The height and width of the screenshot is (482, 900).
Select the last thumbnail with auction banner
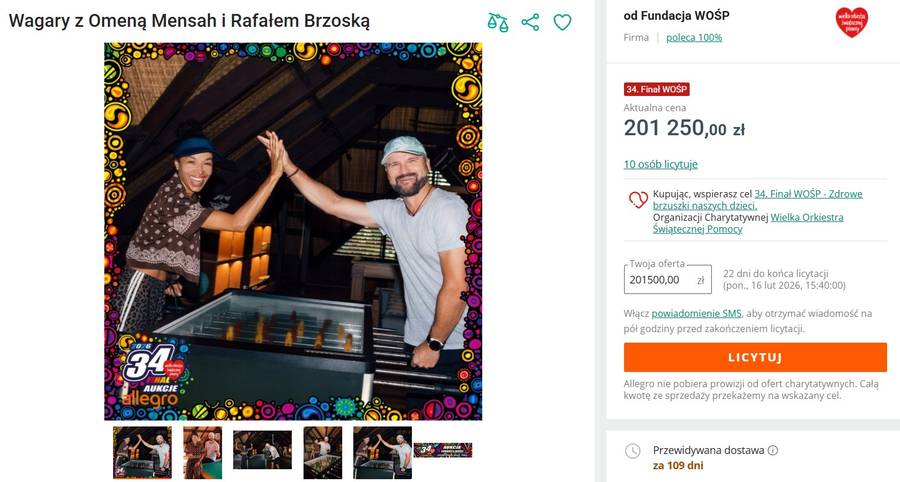442,450
